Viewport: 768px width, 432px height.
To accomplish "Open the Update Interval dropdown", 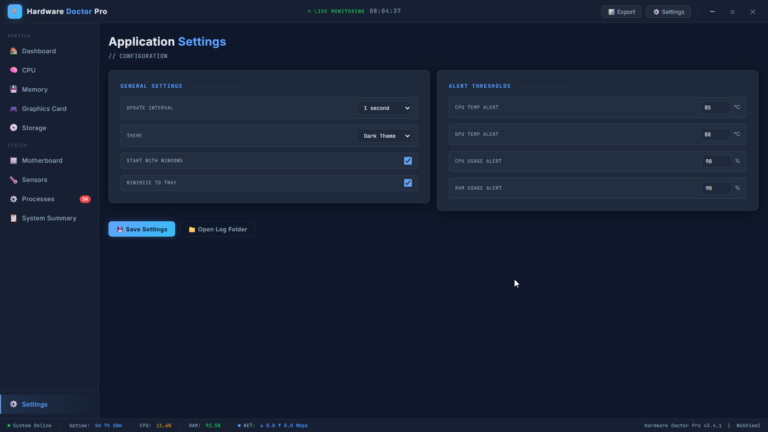I will coord(384,108).
